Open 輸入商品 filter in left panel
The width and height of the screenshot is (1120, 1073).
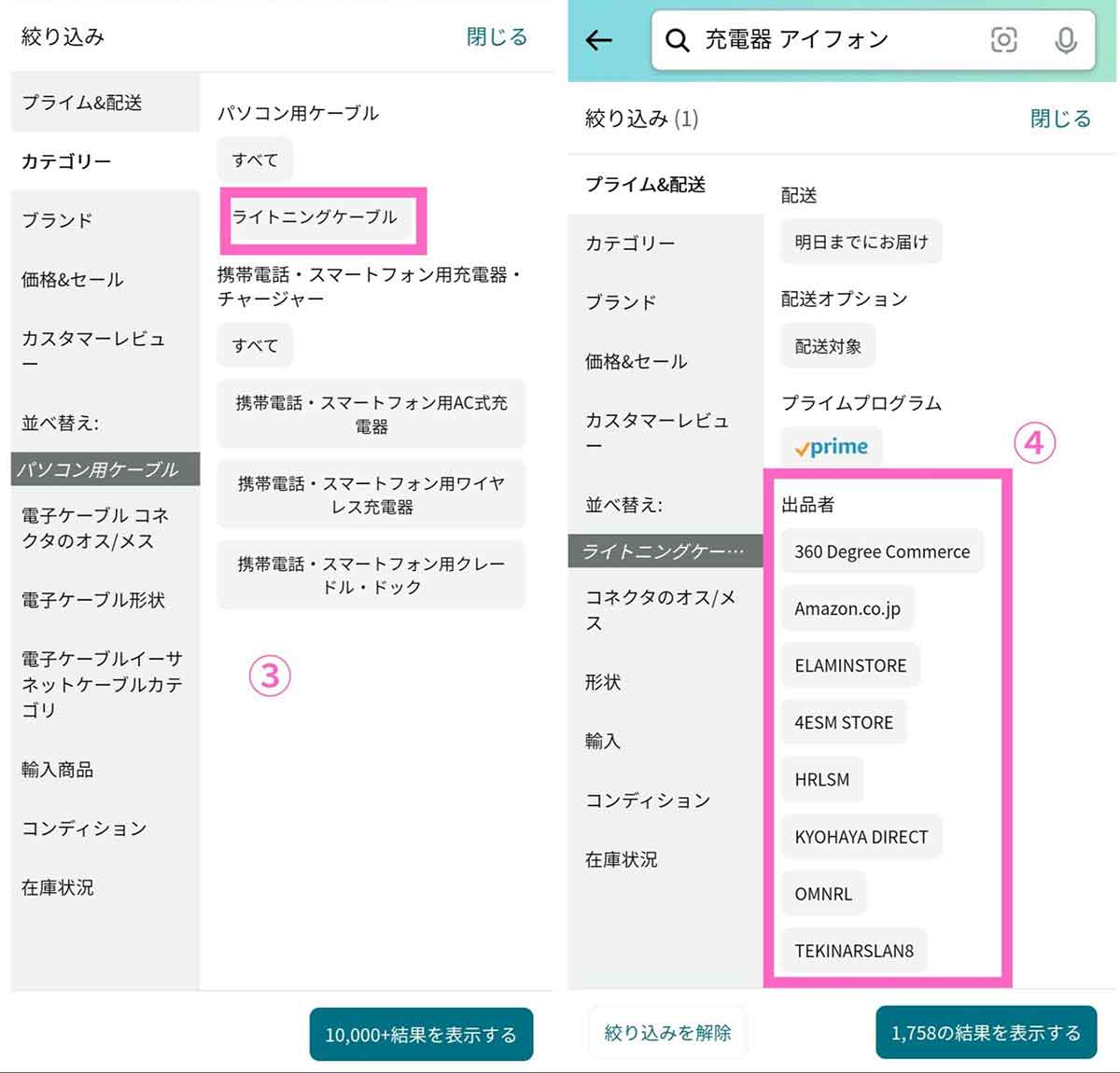click(x=105, y=769)
